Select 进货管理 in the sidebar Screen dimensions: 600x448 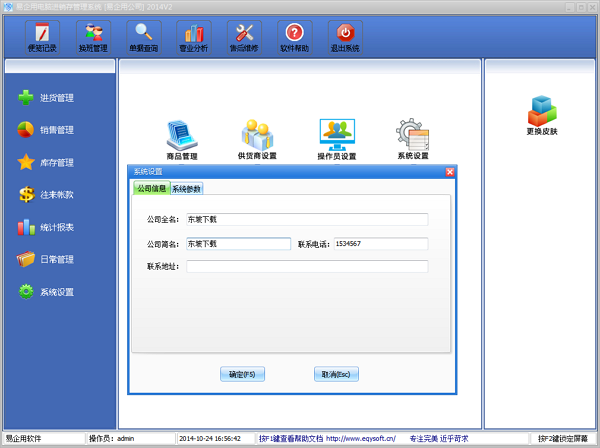click(x=46, y=98)
